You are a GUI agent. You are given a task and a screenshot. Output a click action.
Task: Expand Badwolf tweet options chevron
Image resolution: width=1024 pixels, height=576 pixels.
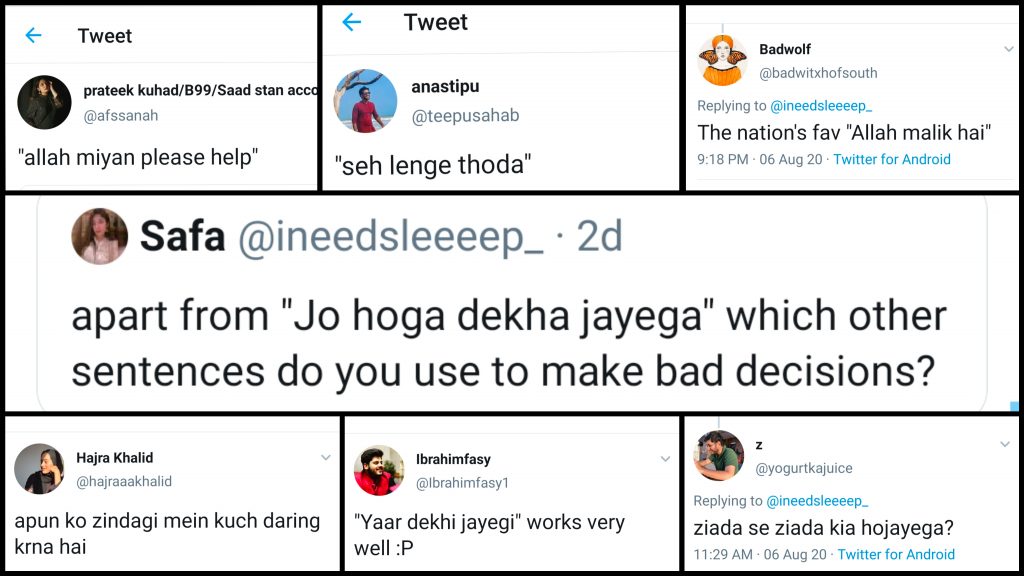coord(1009,48)
